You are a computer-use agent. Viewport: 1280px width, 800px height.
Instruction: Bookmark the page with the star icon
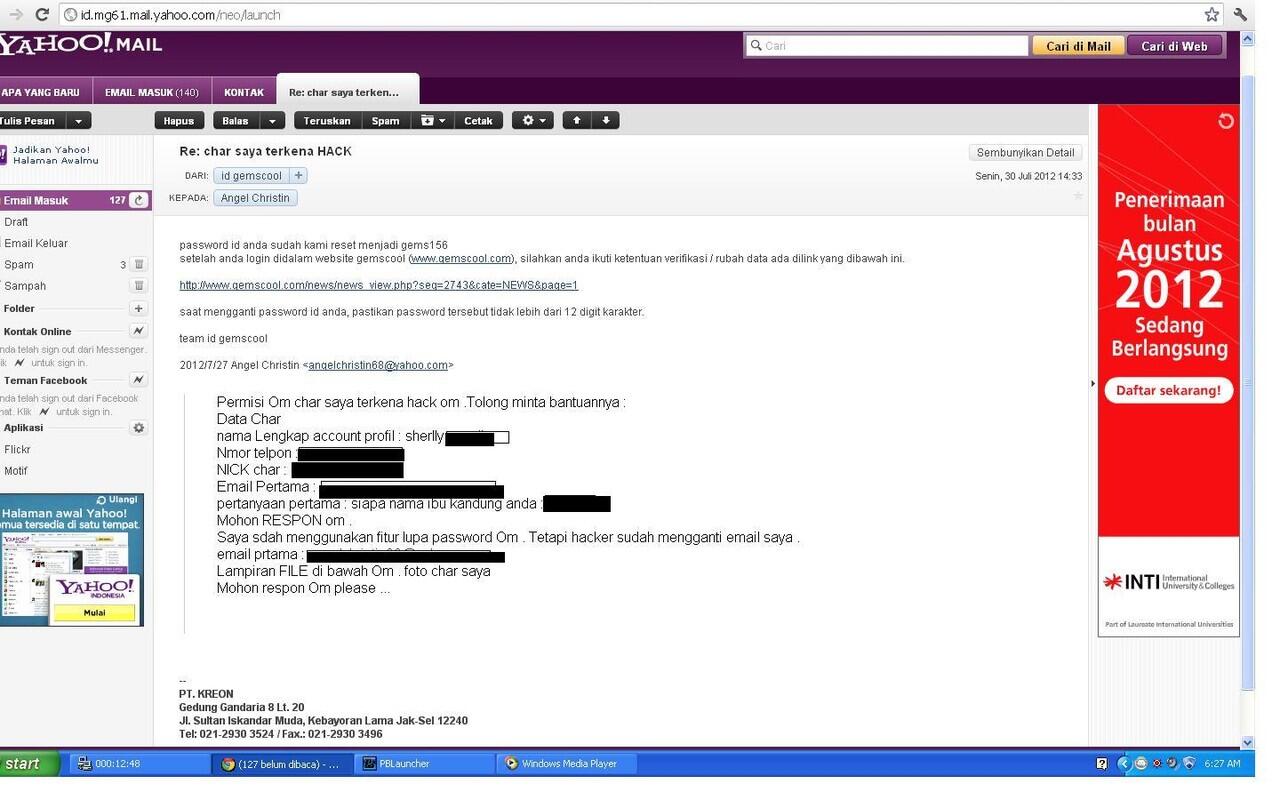pos(1211,14)
